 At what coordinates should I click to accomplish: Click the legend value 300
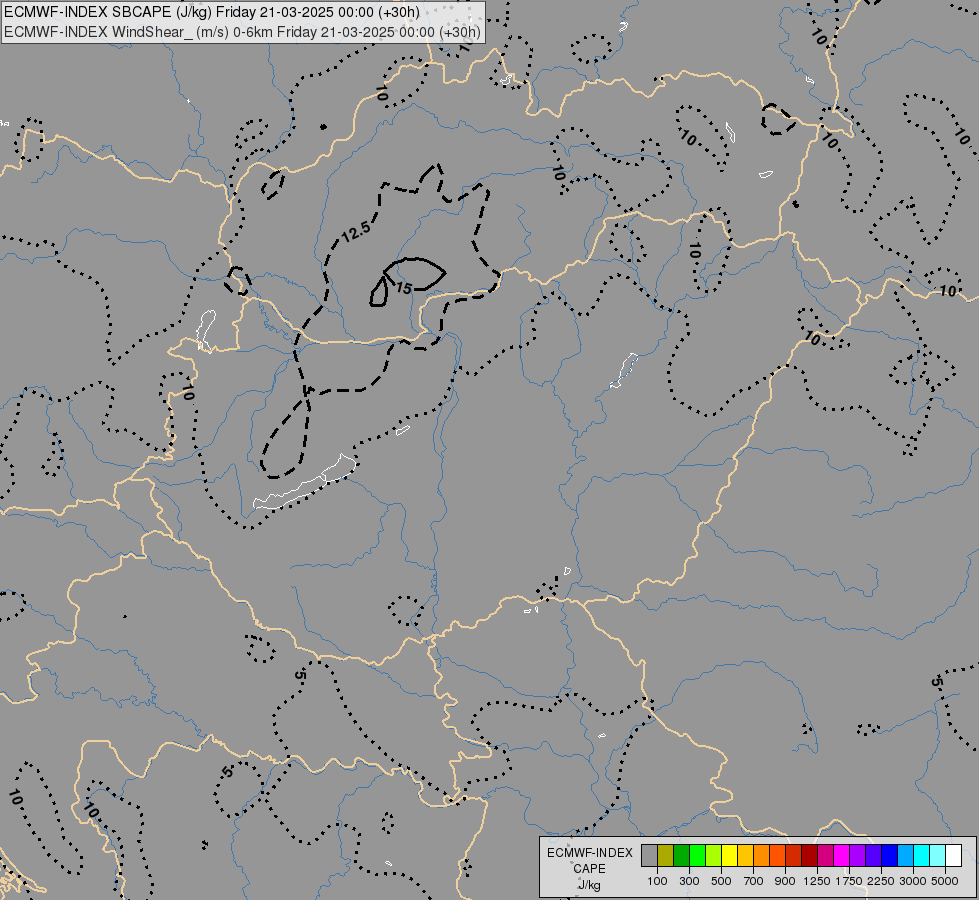click(689, 881)
